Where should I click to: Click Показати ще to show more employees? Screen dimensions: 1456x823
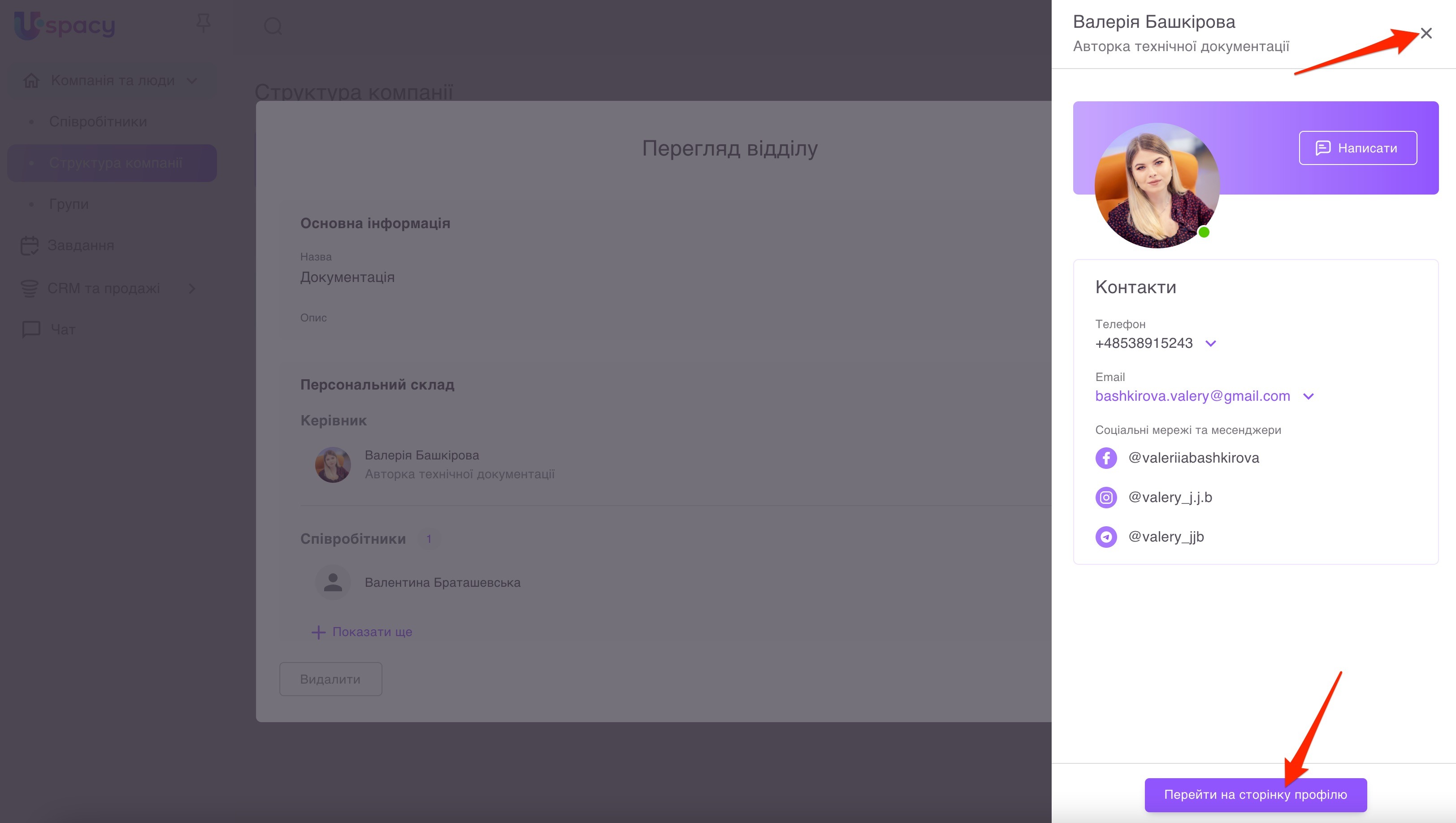tap(371, 632)
